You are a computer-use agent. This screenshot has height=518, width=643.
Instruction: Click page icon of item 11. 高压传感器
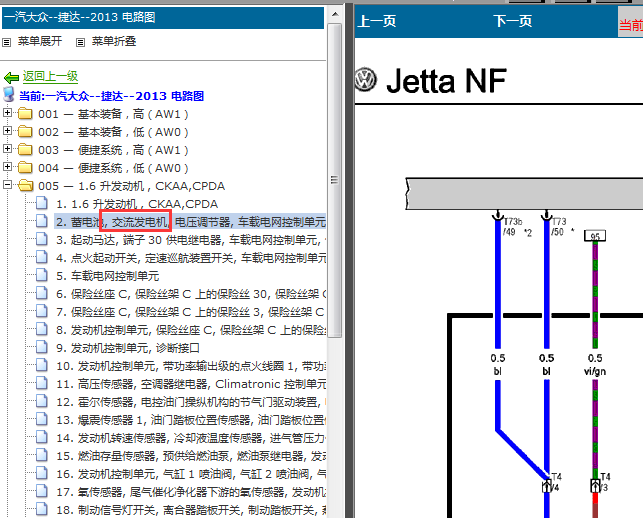(41, 383)
